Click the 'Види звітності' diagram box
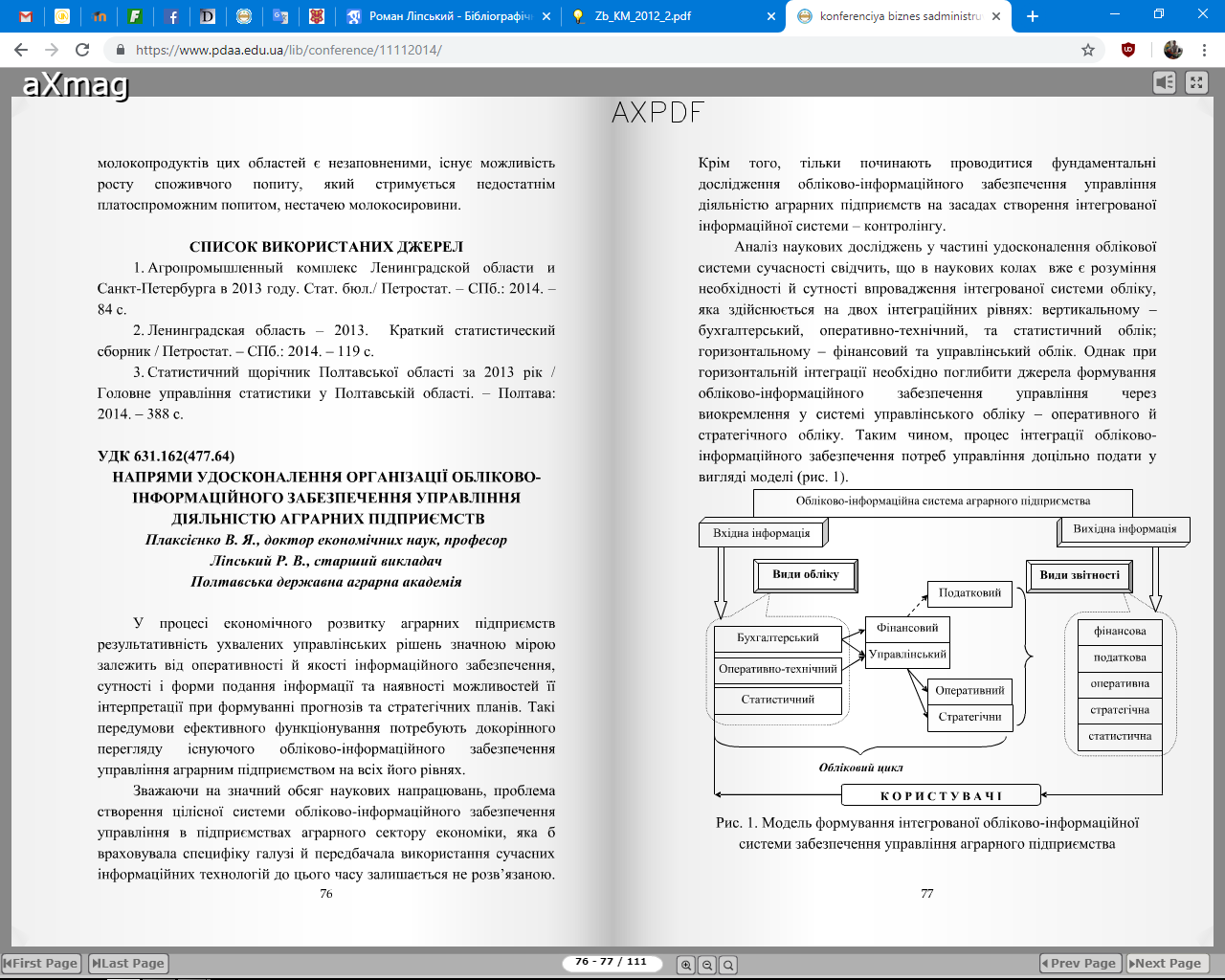This screenshot has width=1225, height=980. coord(1079,576)
